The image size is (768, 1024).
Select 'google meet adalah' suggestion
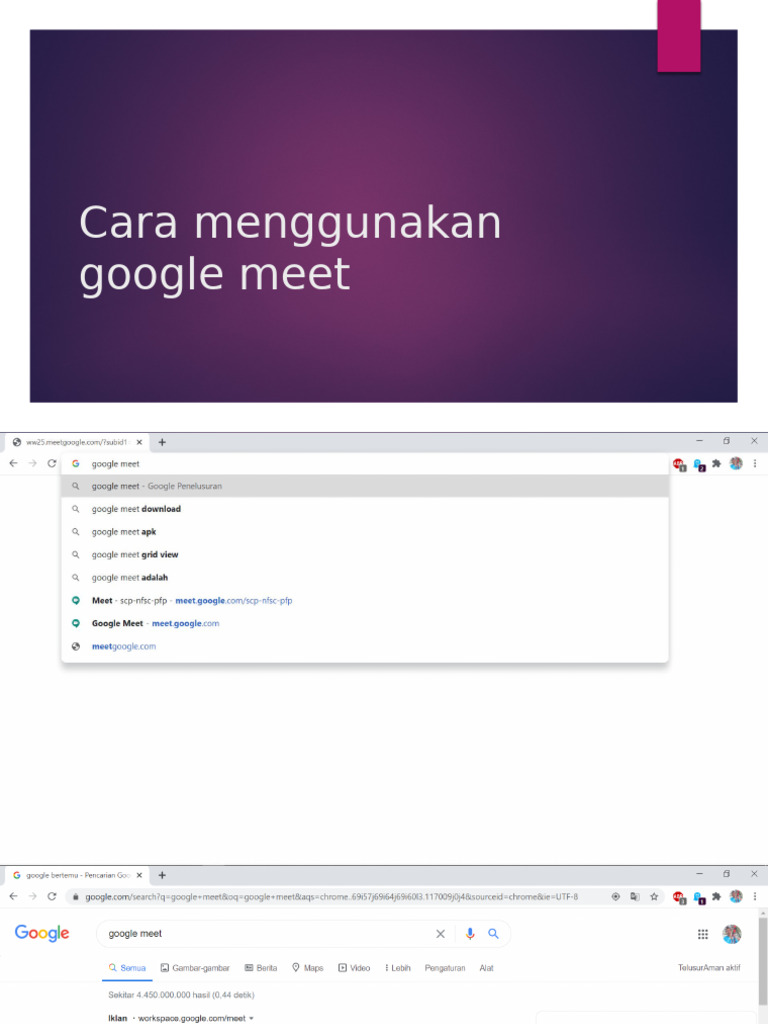365,577
